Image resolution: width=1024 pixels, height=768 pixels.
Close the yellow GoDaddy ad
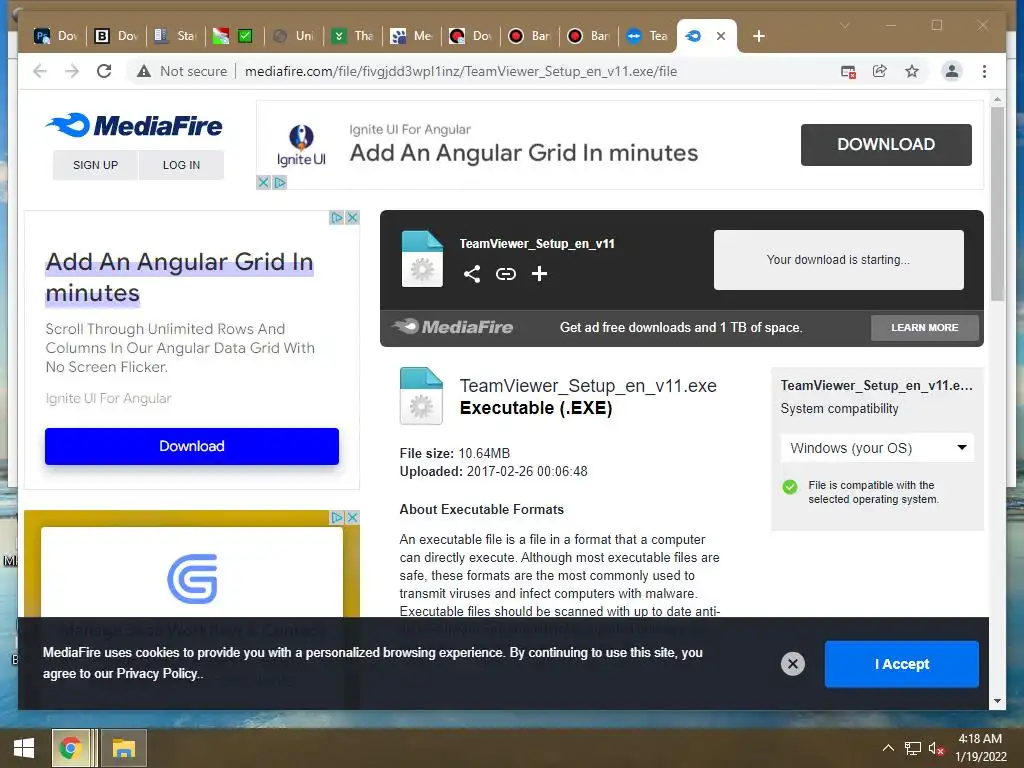(353, 517)
